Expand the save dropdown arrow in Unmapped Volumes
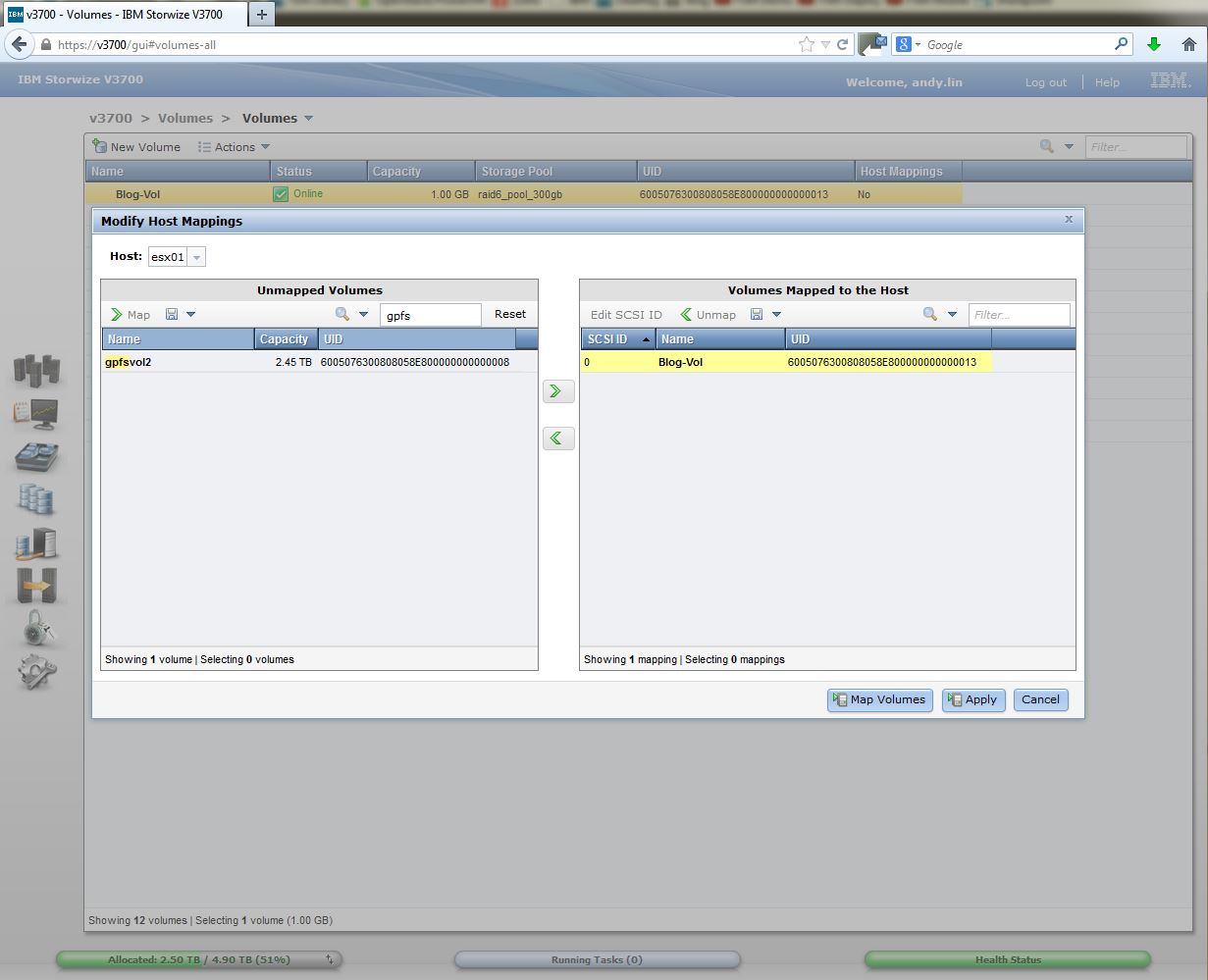This screenshot has height=980, width=1208. click(x=191, y=315)
